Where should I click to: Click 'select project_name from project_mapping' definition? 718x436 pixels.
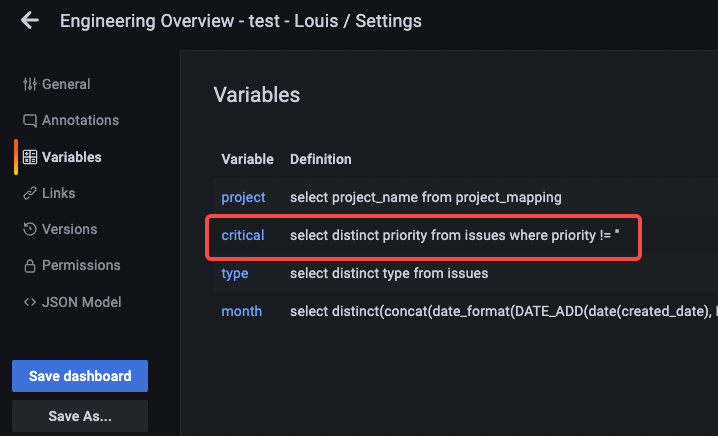[x=426, y=197]
